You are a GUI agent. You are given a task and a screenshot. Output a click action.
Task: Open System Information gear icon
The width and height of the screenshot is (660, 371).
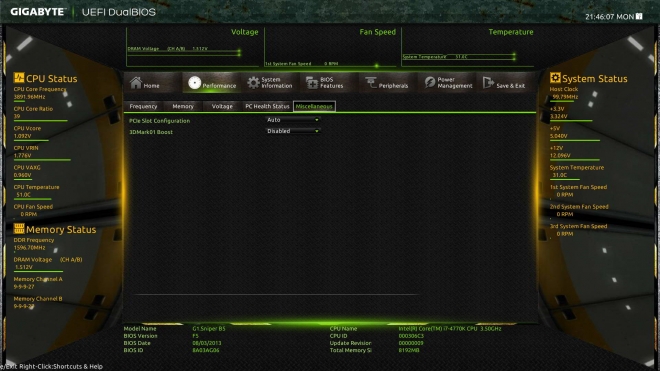(x=253, y=83)
